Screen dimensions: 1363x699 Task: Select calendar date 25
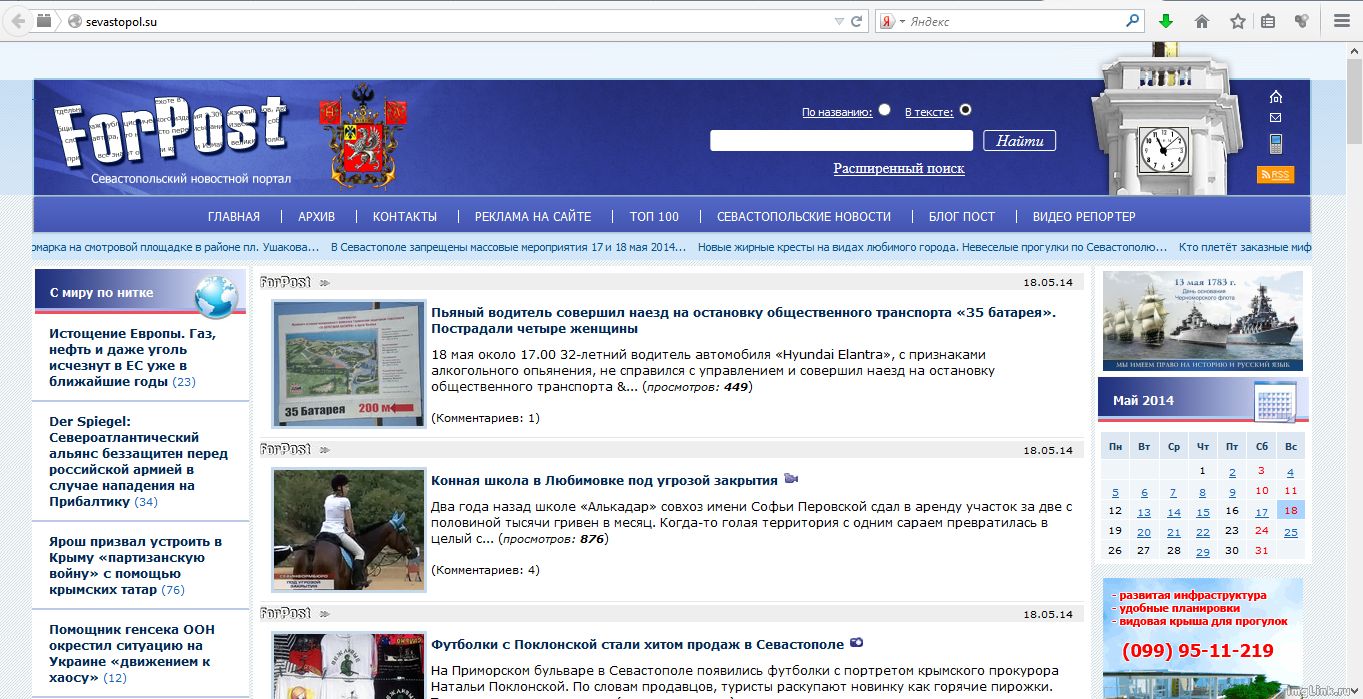pyautogui.click(x=1290, y=532)
